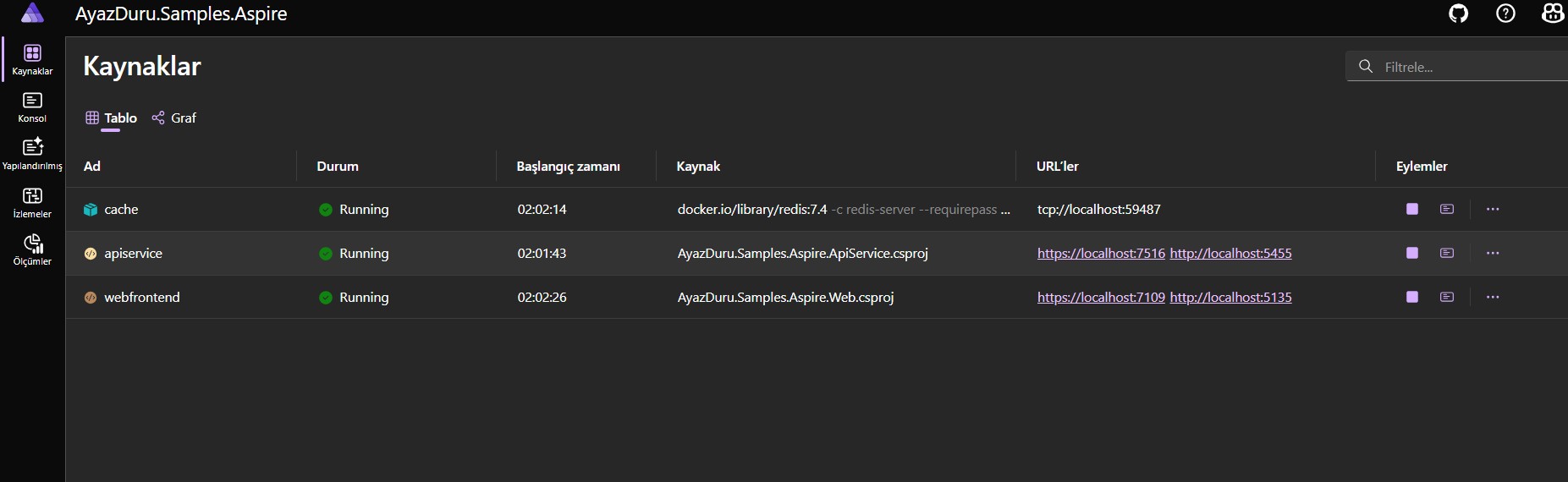Open more actions menu for apiservice
1568x482 pixels.
(1493, 253)
